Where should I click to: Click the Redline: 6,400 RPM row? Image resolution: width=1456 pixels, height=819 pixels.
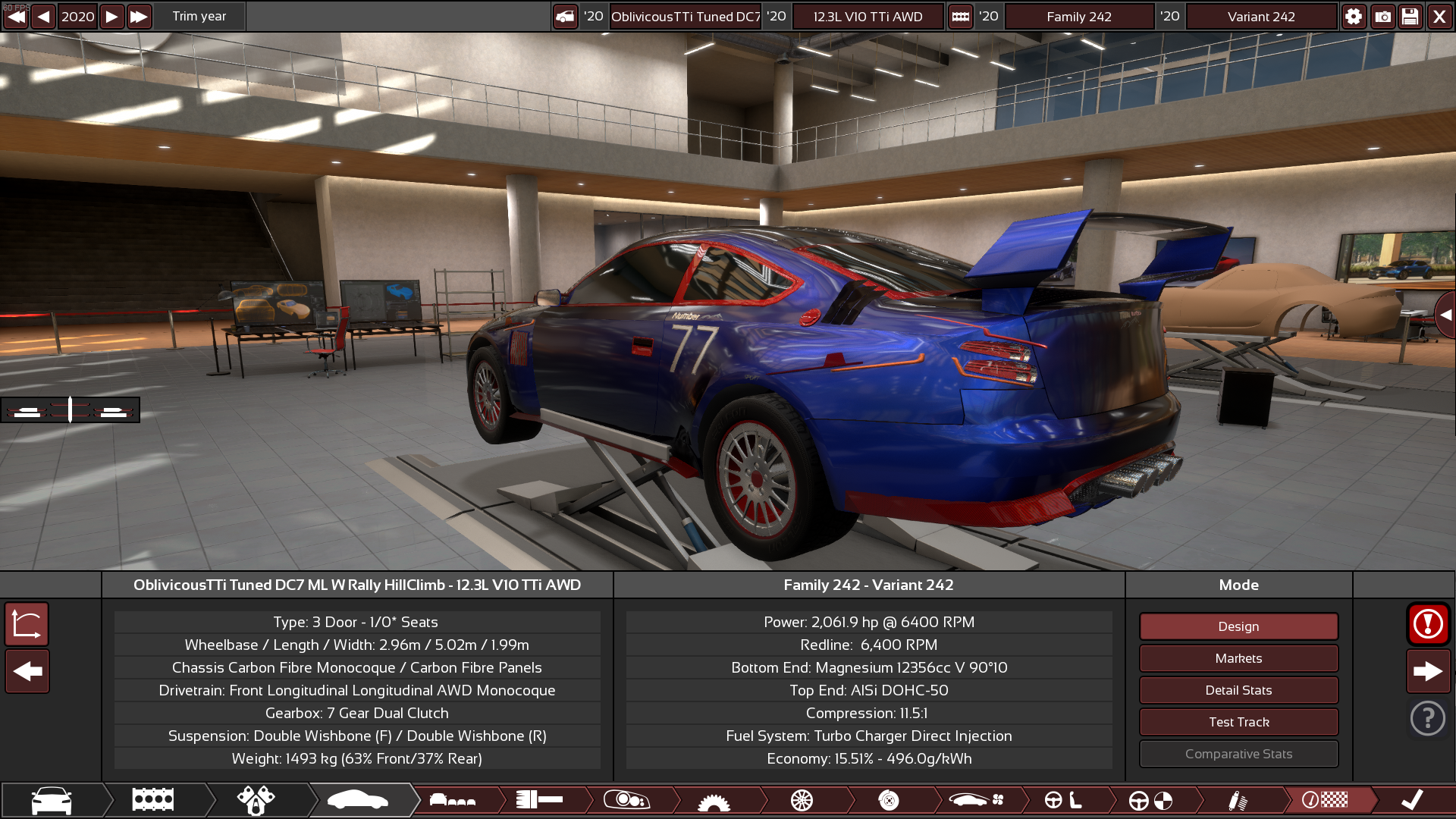869,645
